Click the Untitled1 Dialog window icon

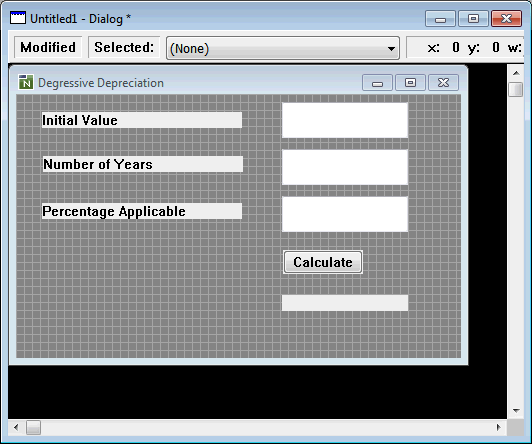coord(18,18)
